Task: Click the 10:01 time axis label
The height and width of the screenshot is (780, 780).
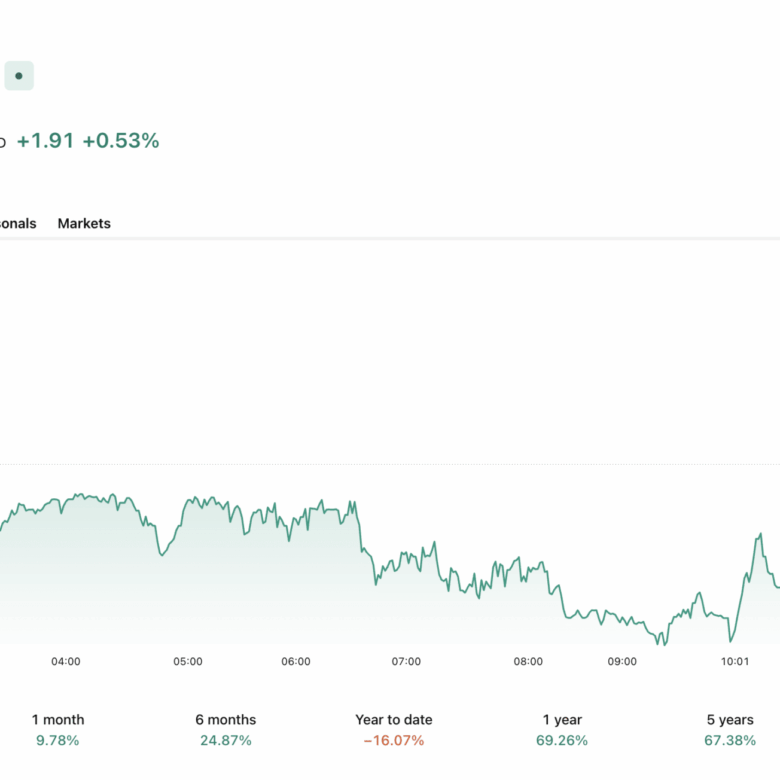Action: coord(735,661)
